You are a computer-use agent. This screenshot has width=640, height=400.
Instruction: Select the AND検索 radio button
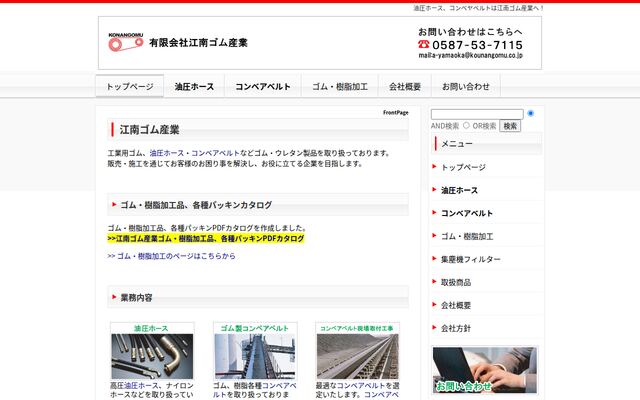click(531, 113)
